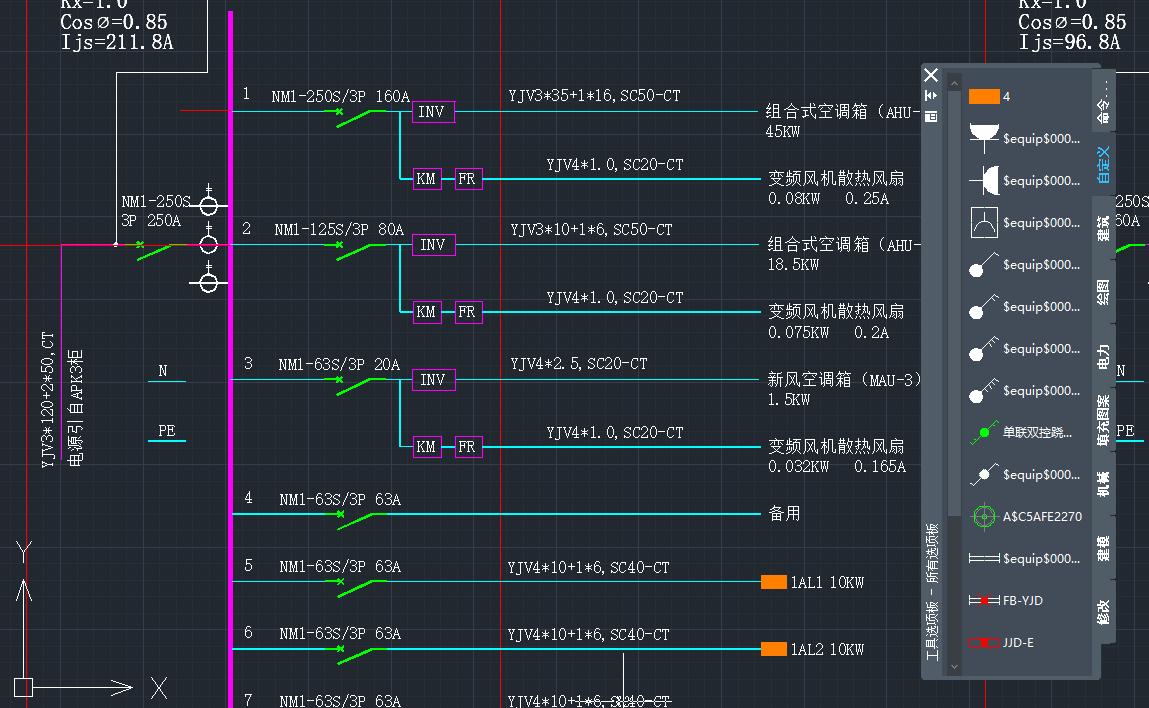Screen dimensions: 1149x708
Task: Select the three-pole switch symbol
Action: (984, 348)
